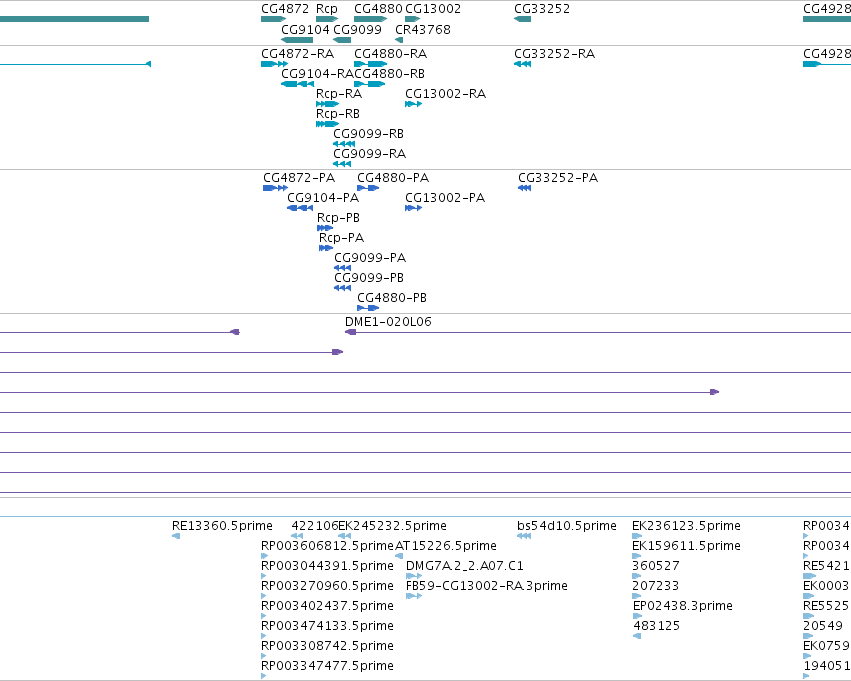The height and width of the screenshot is (681, 851).
Task: Select FB59-CG13002-RA.3prime feature label
Action: point(487,586)
